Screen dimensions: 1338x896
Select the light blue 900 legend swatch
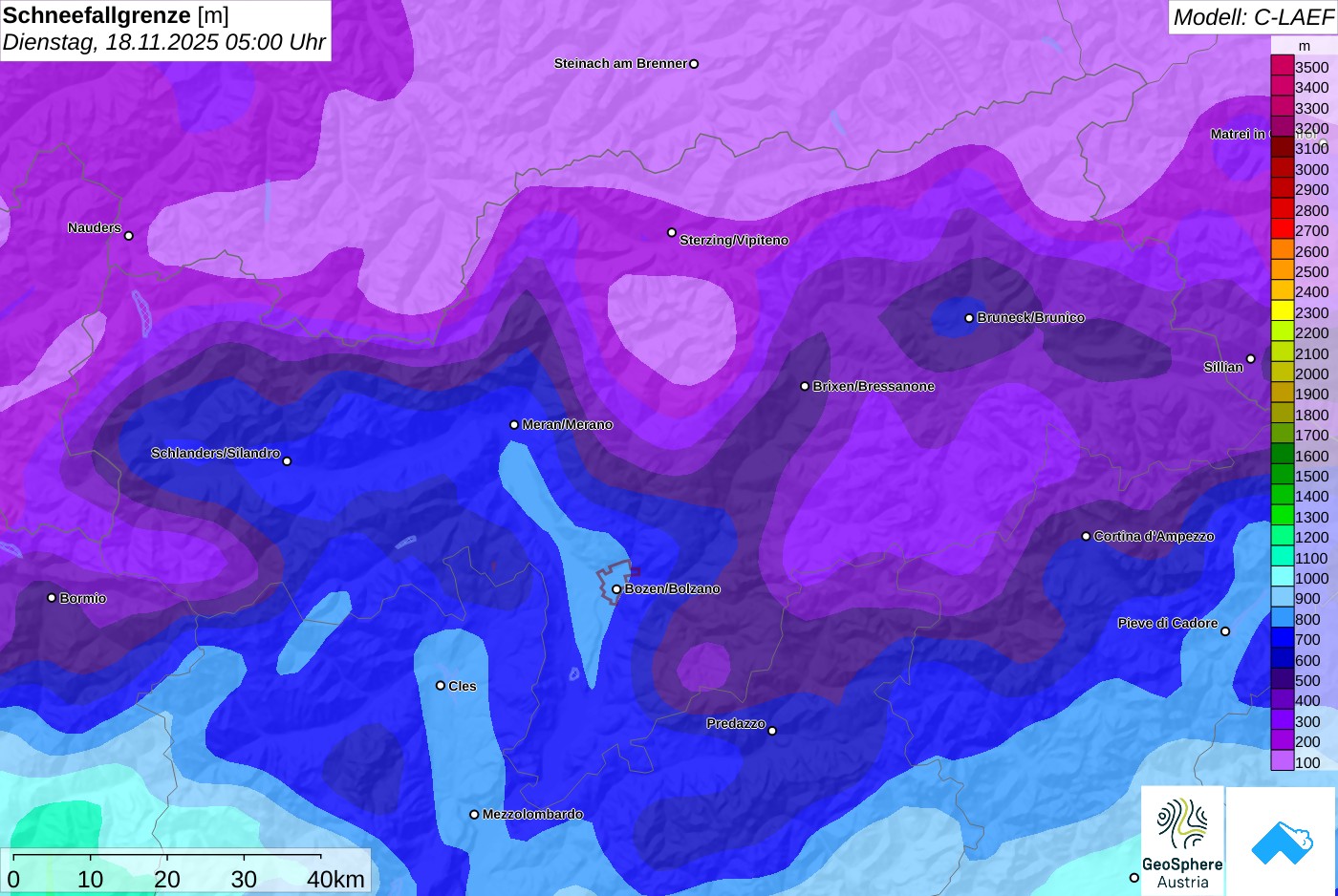[x=1282, y=598]
